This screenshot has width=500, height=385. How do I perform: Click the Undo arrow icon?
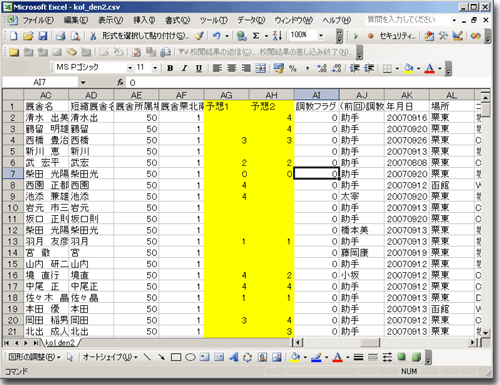217,35
